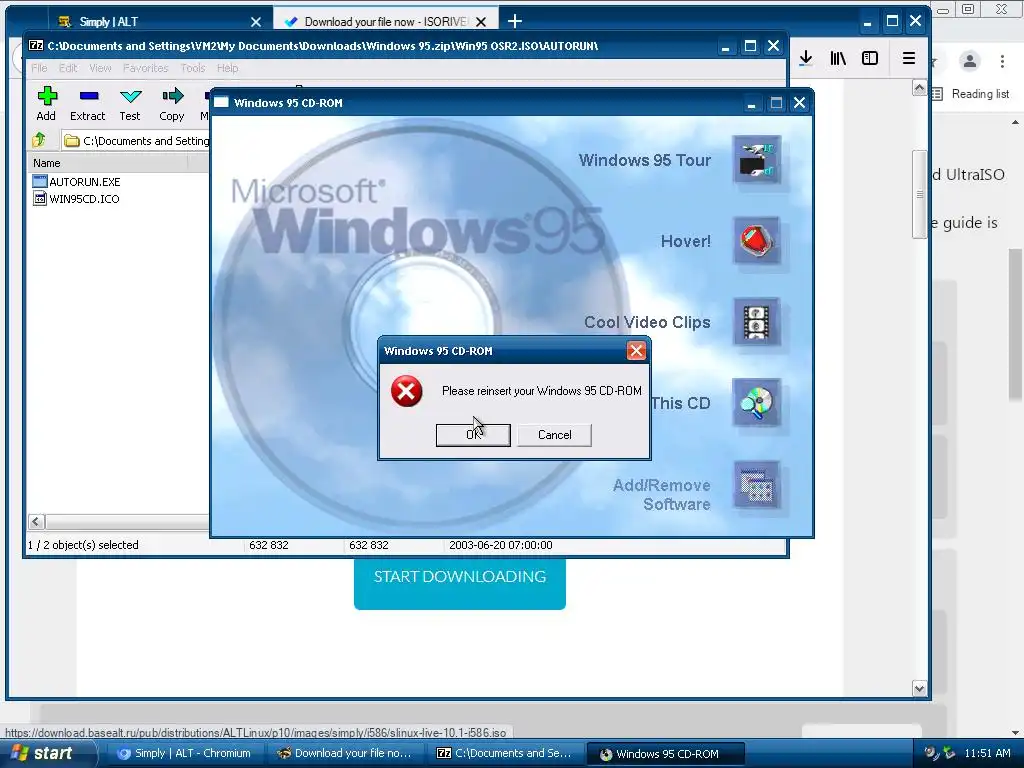This screenshot has width=1024, height=768.
Task: Open the browser hamburger menu
Action: coord(908,58)
